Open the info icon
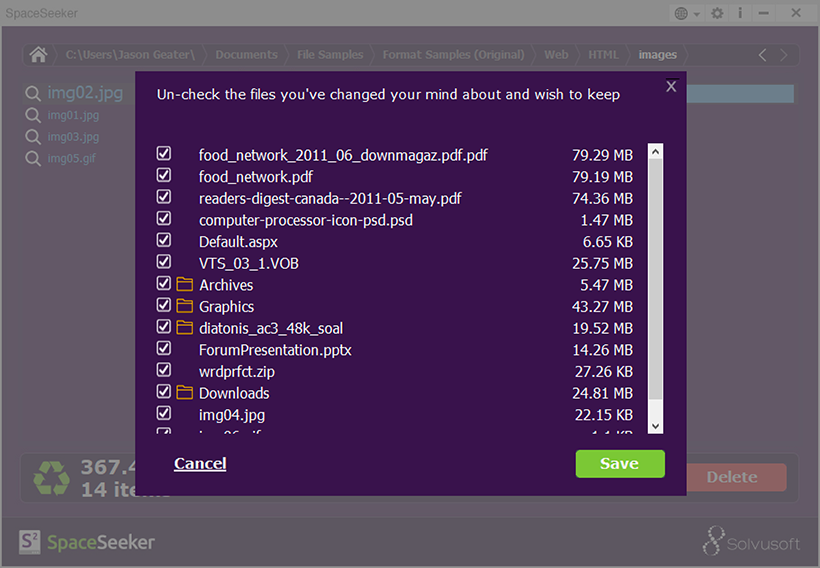The height and width of the screenshot is (568, 820). click(x=740, y=13)
